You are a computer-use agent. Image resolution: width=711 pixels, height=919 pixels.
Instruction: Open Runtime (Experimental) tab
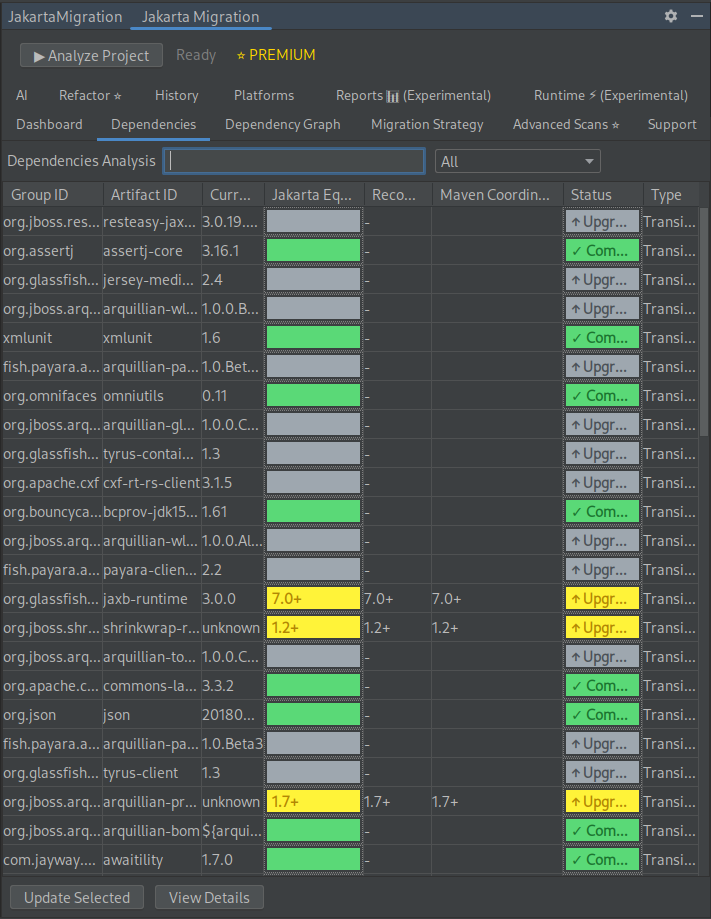pos(611,96)
